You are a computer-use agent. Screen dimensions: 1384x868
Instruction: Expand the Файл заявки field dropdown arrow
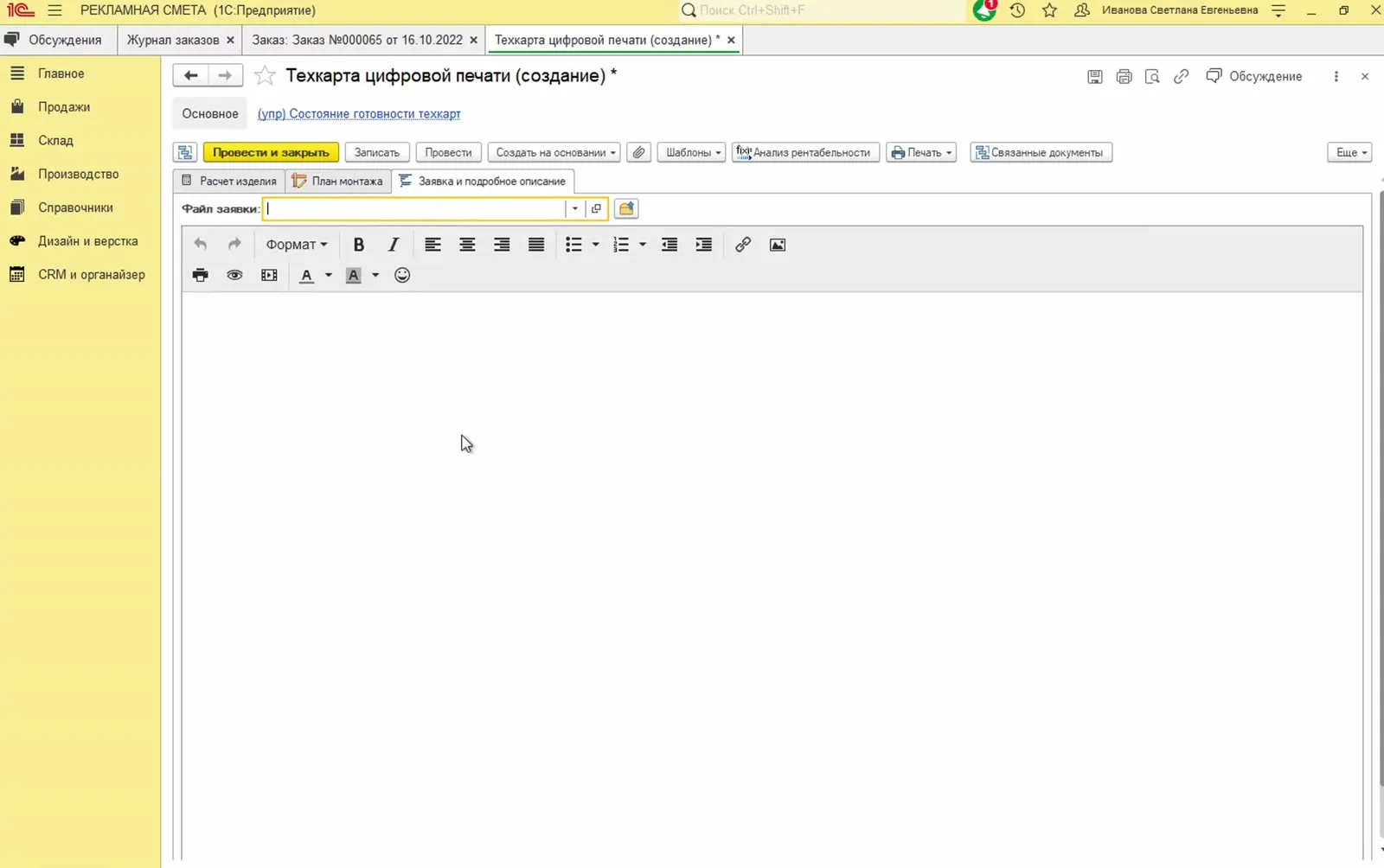tap(574, 208)
